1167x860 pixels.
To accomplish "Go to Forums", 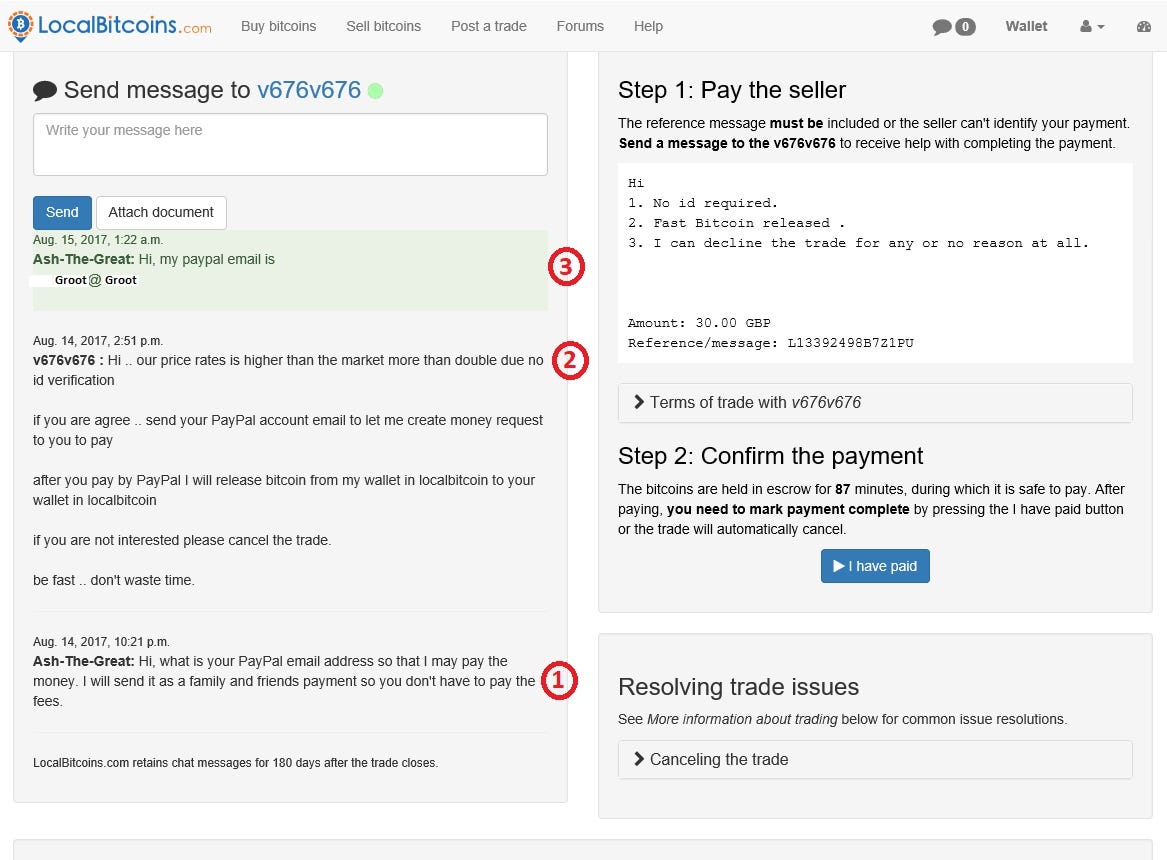I will (580, 26).
